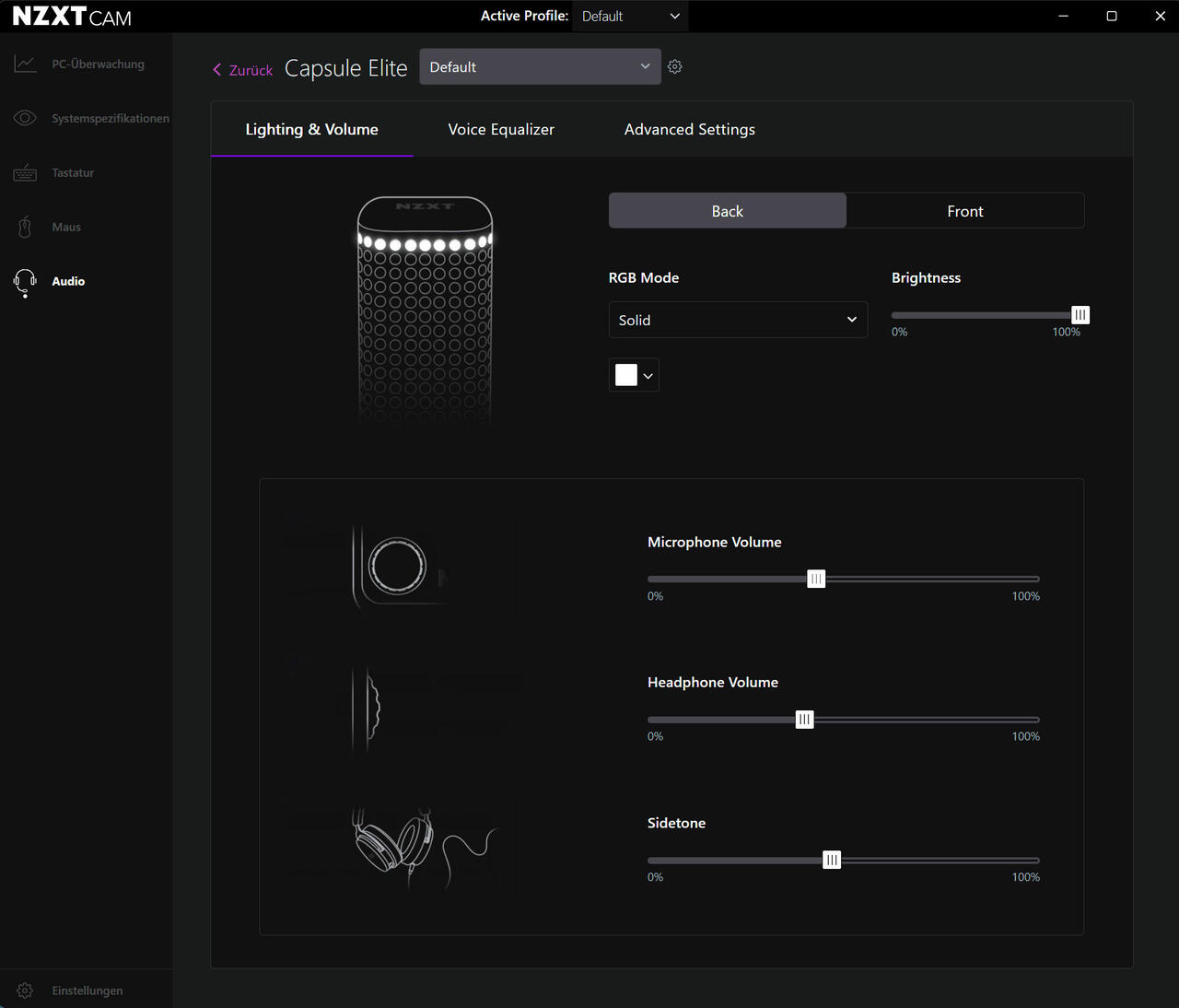The width and height of the screenshot is (1179, 1008).
Task: Click the Zurück link
Action: pyautogui.click(x=251, y=70)
